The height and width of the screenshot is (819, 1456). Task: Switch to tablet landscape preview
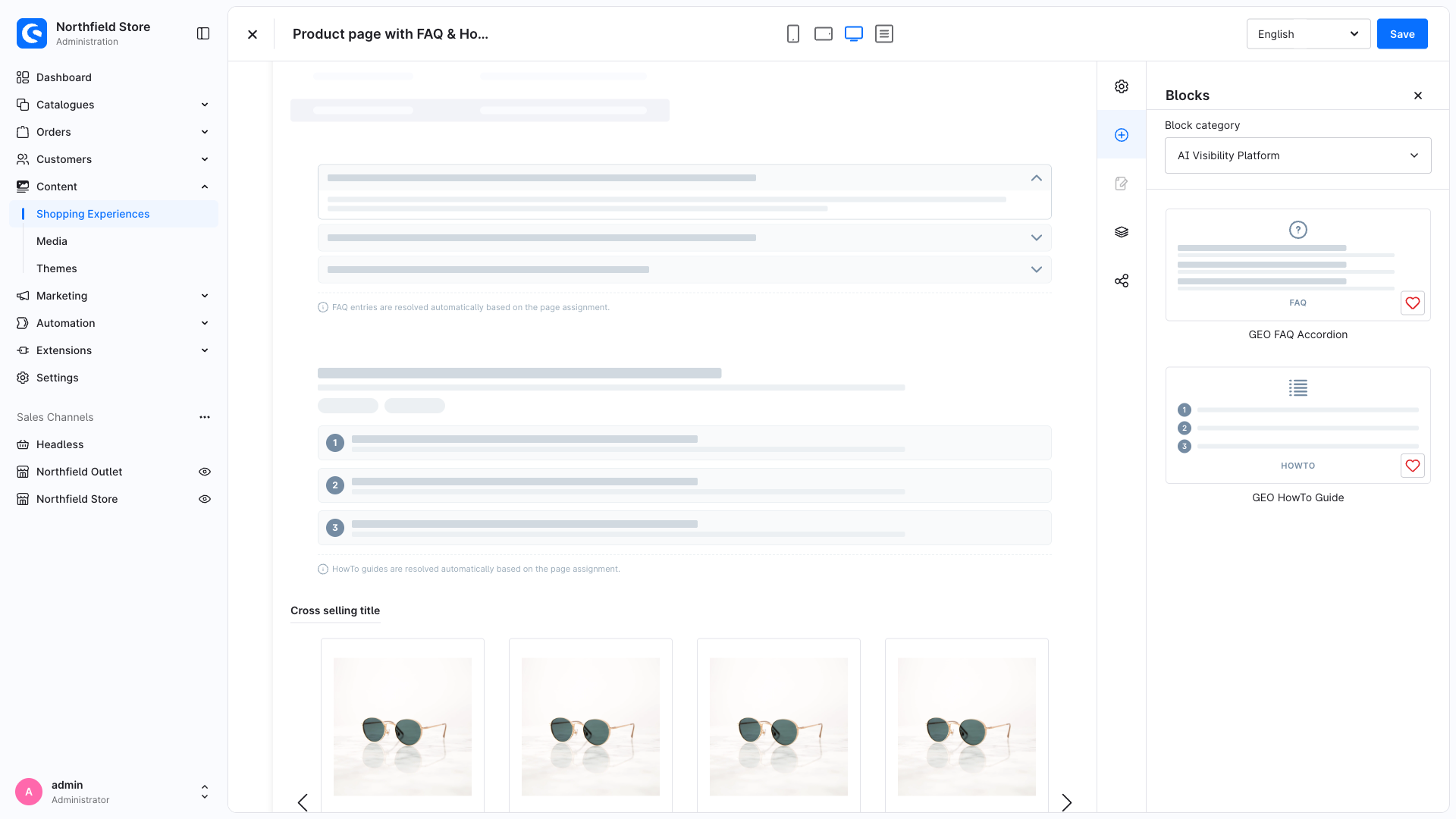[x=824, y=34]
